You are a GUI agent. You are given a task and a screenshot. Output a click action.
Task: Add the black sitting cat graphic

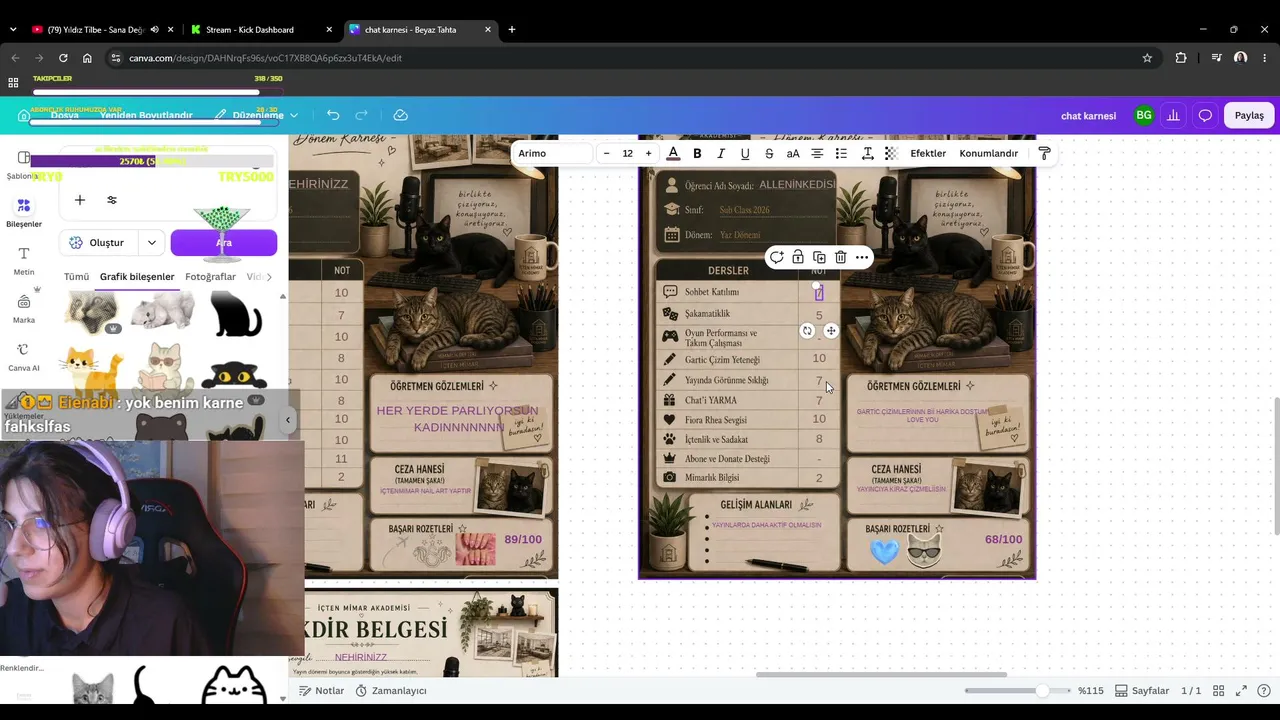point(236,313)
